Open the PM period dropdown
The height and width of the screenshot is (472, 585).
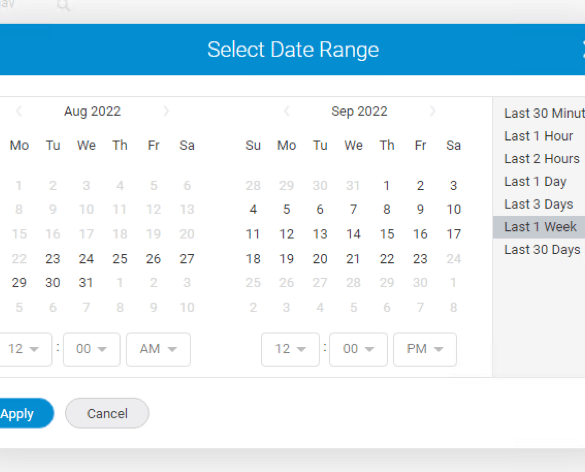(425, 349)
